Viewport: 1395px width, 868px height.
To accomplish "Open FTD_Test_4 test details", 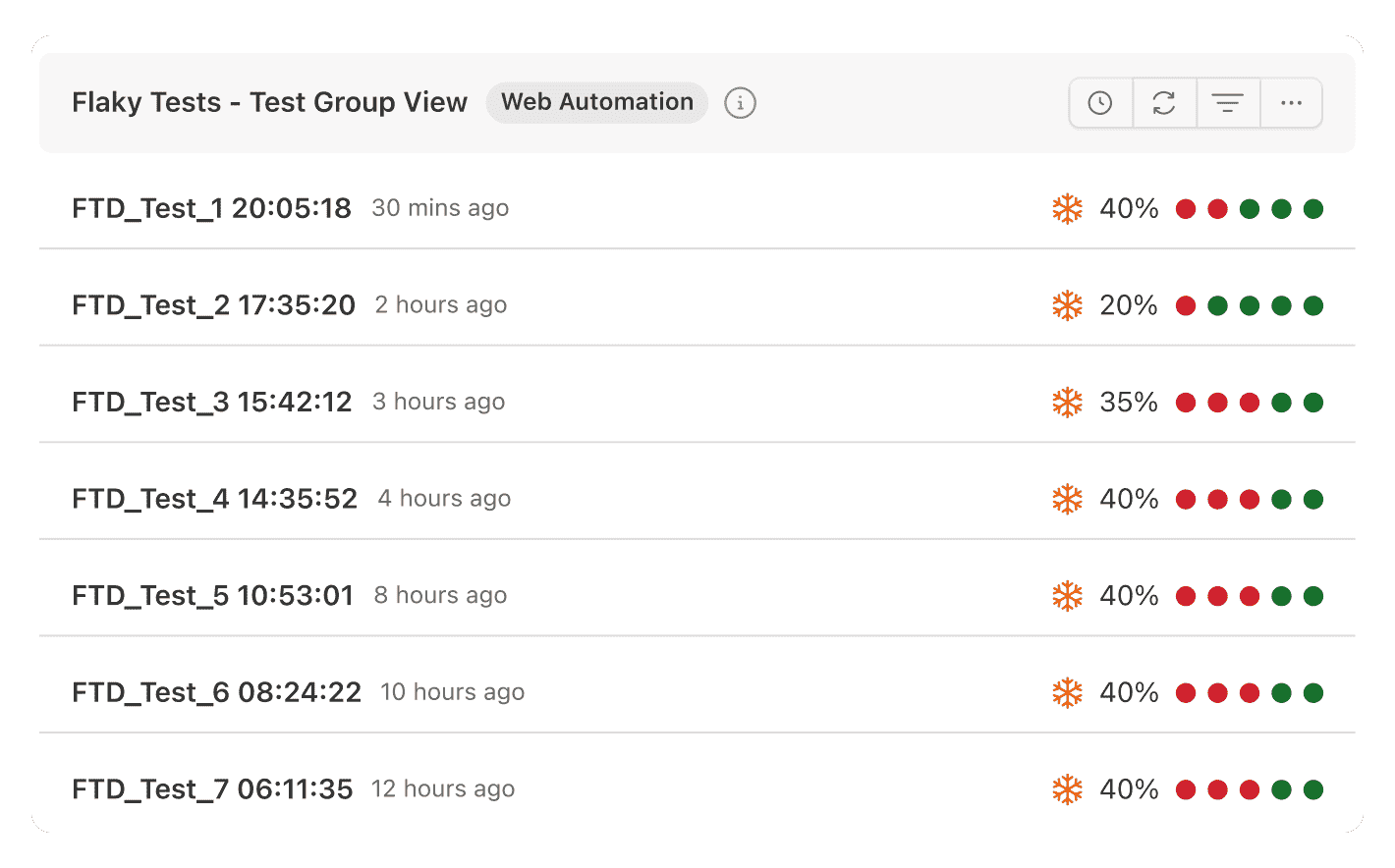I will pos(214,498).
